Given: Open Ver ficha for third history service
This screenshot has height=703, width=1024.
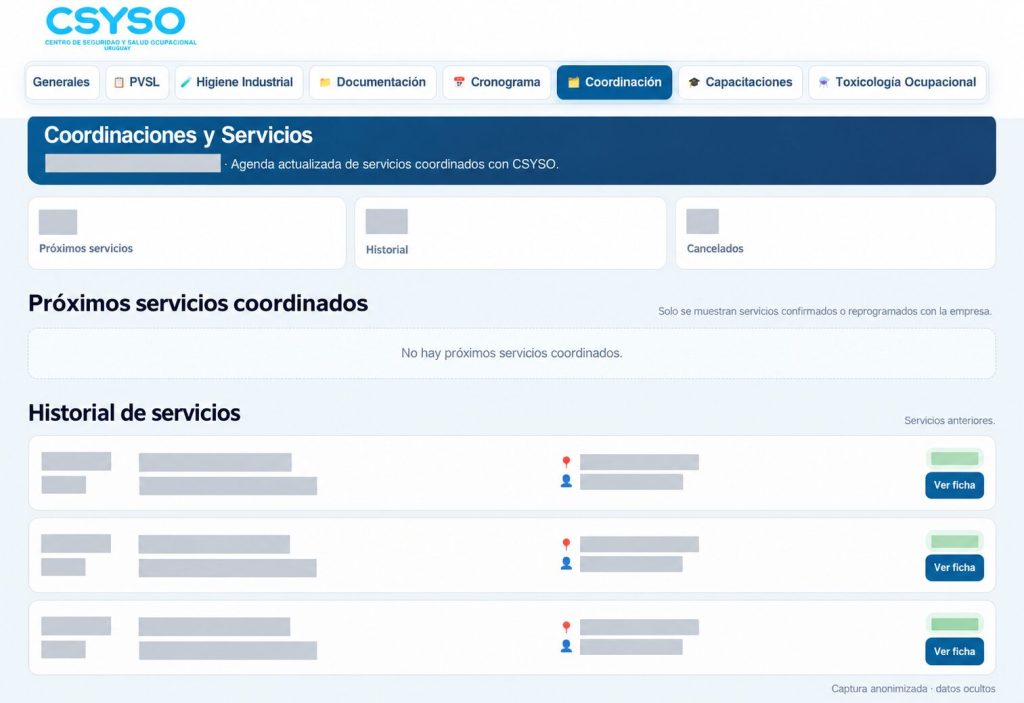Looking at the screenshot, I should pyautogui.click(x=954, y=651).
